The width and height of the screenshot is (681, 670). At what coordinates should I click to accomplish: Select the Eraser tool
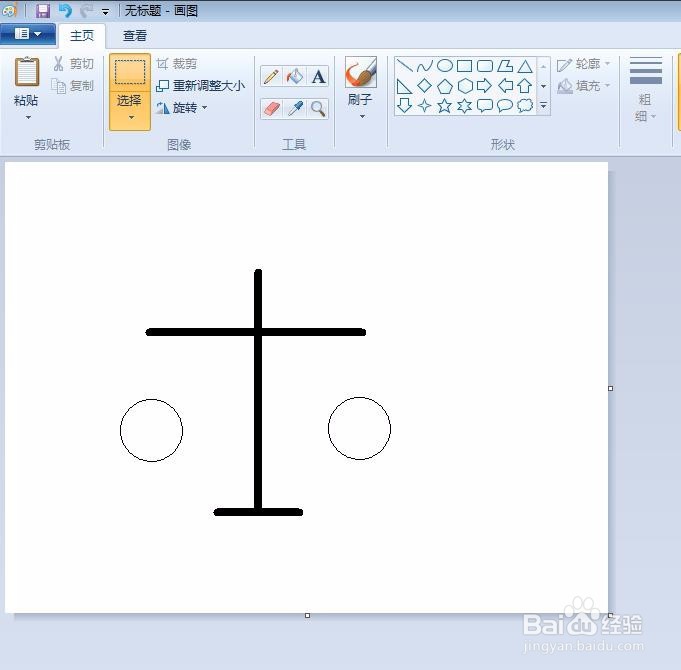(271, 109)
